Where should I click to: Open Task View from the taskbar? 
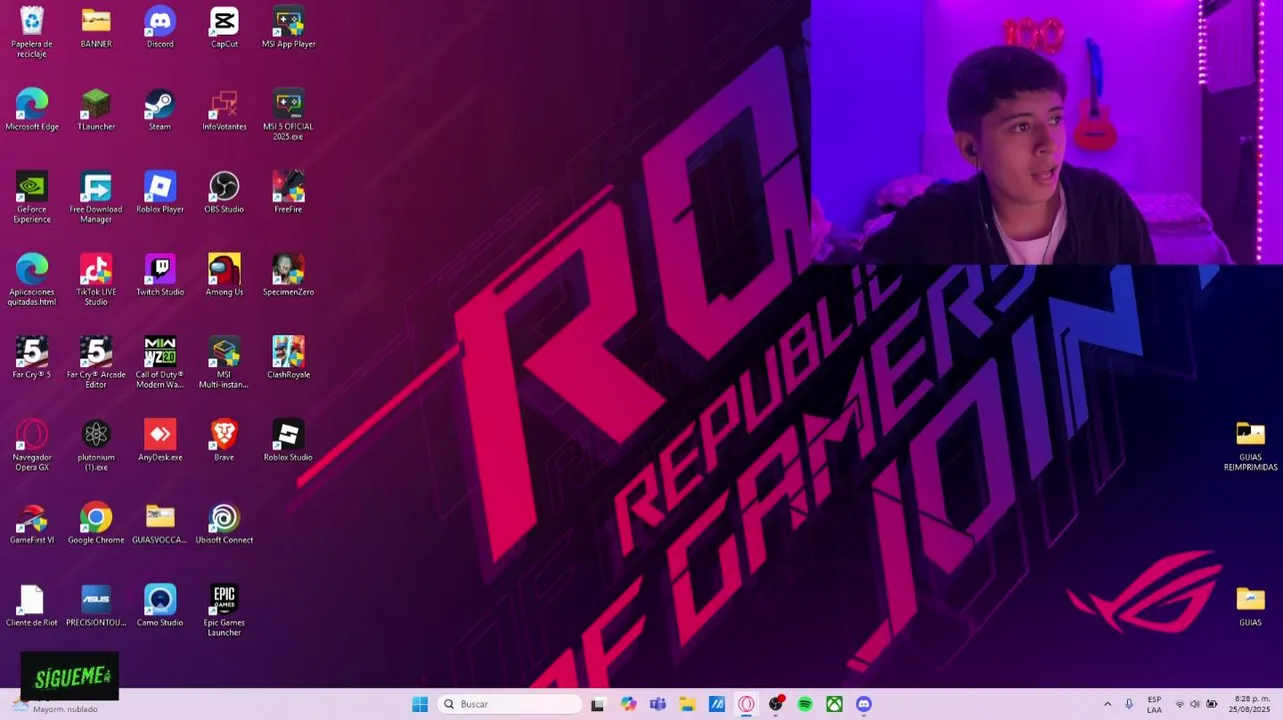pyautogui.click(x=598, y=704)
